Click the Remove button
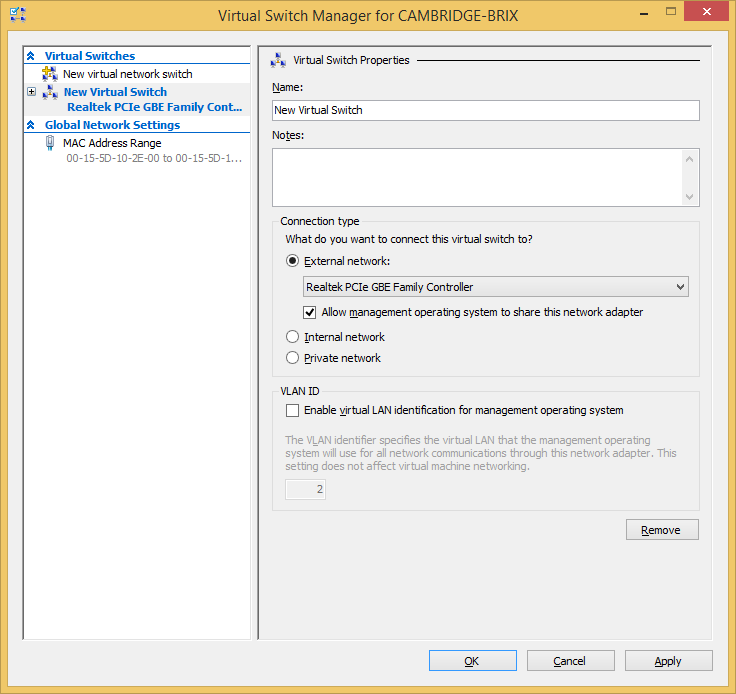 662,530
